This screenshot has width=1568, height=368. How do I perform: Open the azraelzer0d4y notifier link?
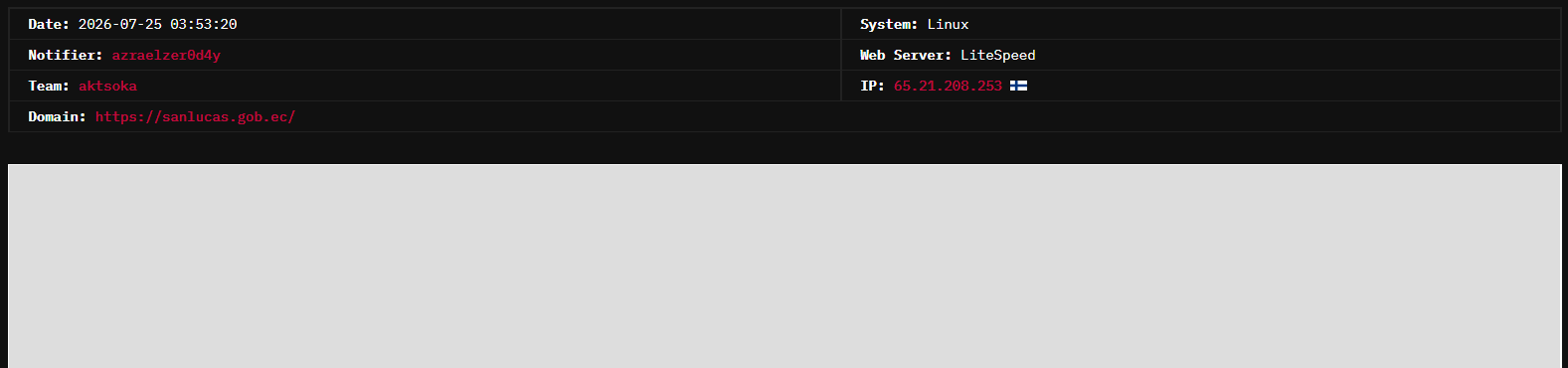pos(166,56)
